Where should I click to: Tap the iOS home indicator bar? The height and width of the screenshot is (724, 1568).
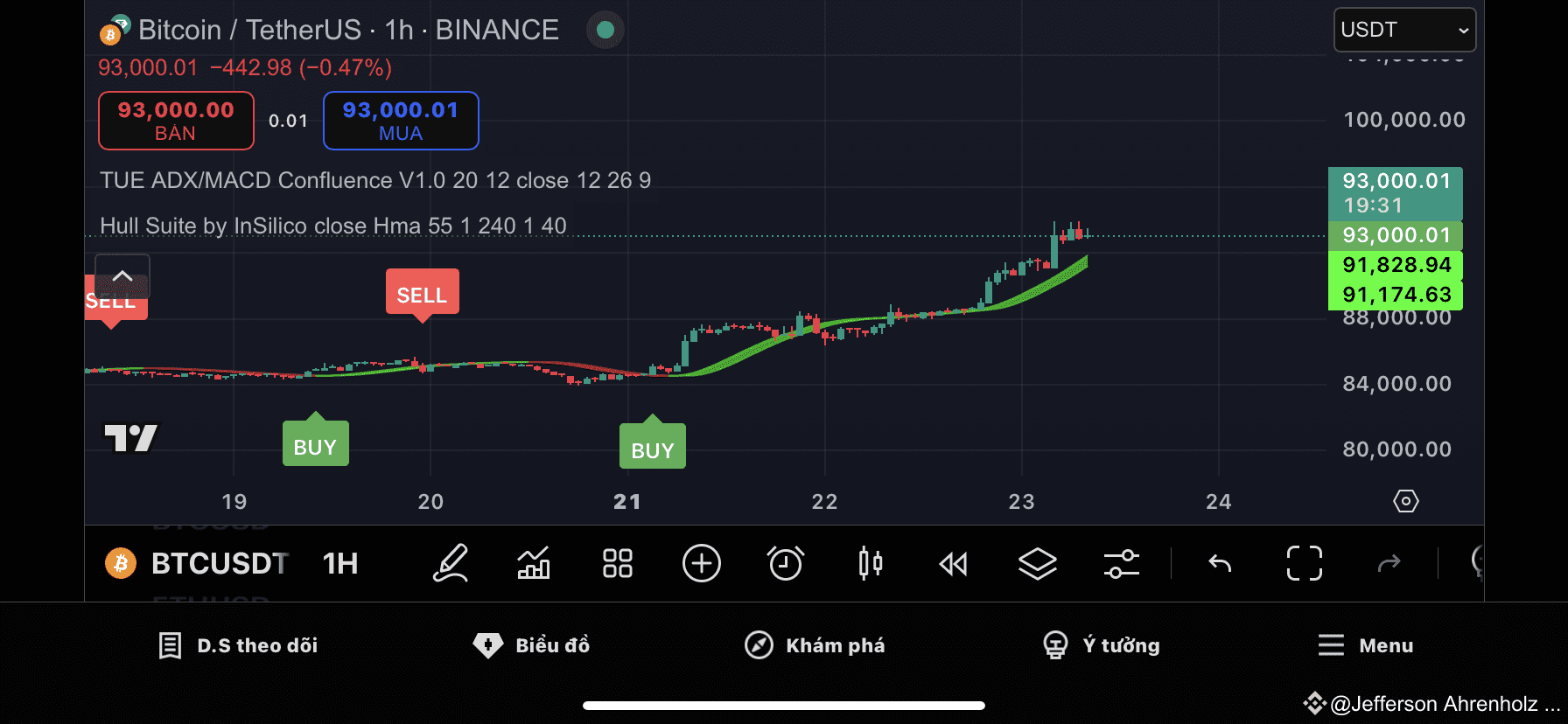[x=784, y=706]
